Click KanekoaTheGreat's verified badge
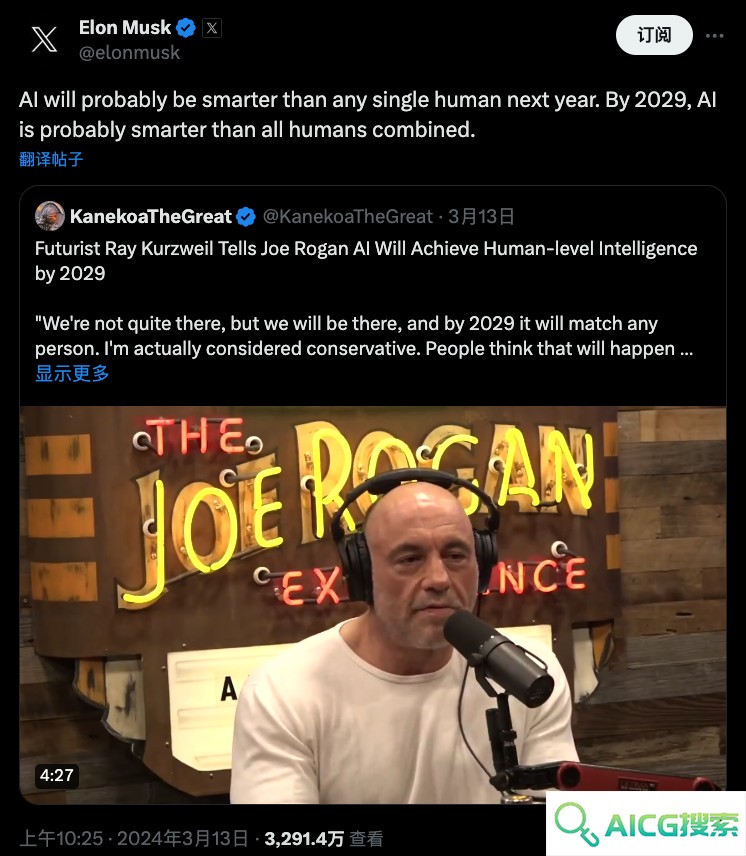Screen dimensions: 746x856 click(246, 217)
